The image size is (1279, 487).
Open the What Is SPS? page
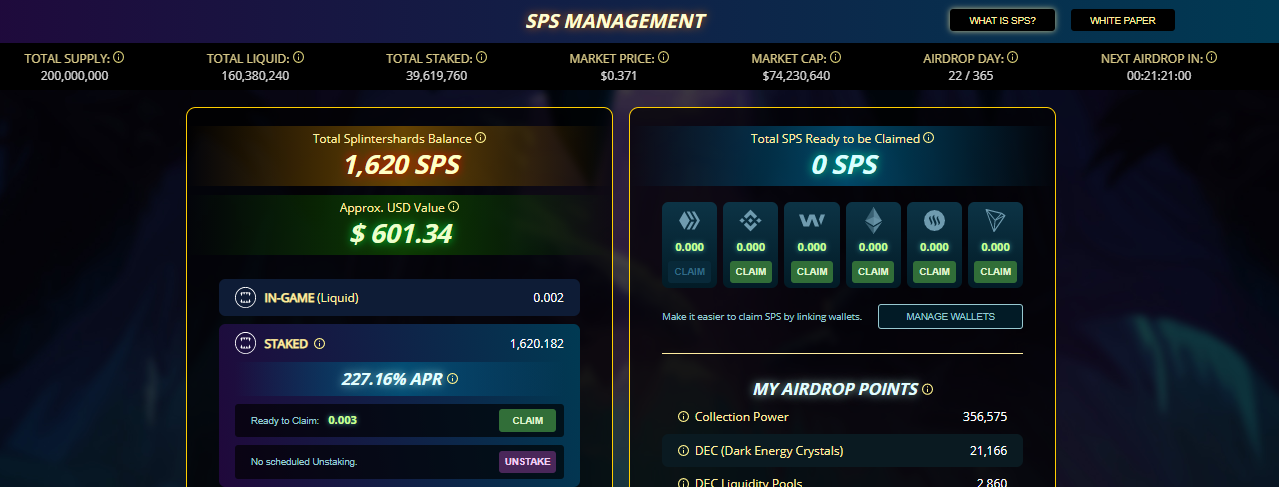click(x=1002, y=20)
